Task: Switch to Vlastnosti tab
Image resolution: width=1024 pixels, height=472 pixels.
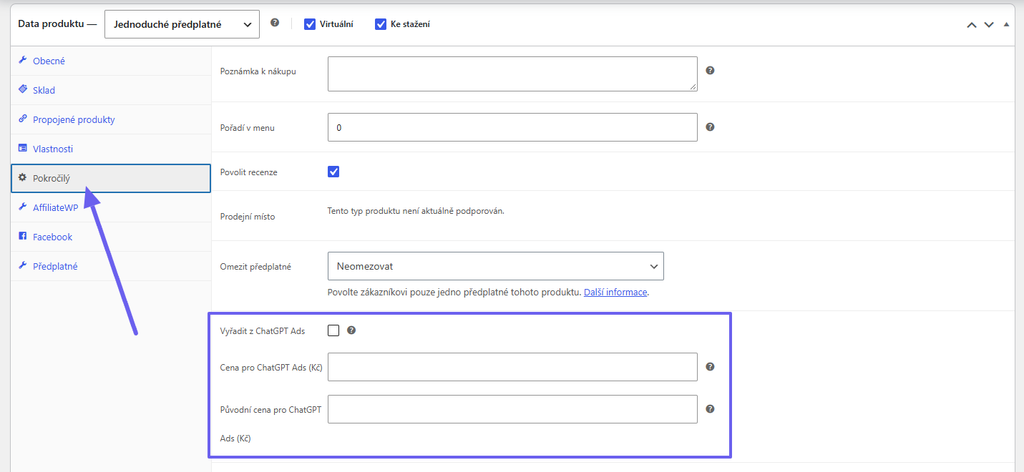Action: coord(111,149)
